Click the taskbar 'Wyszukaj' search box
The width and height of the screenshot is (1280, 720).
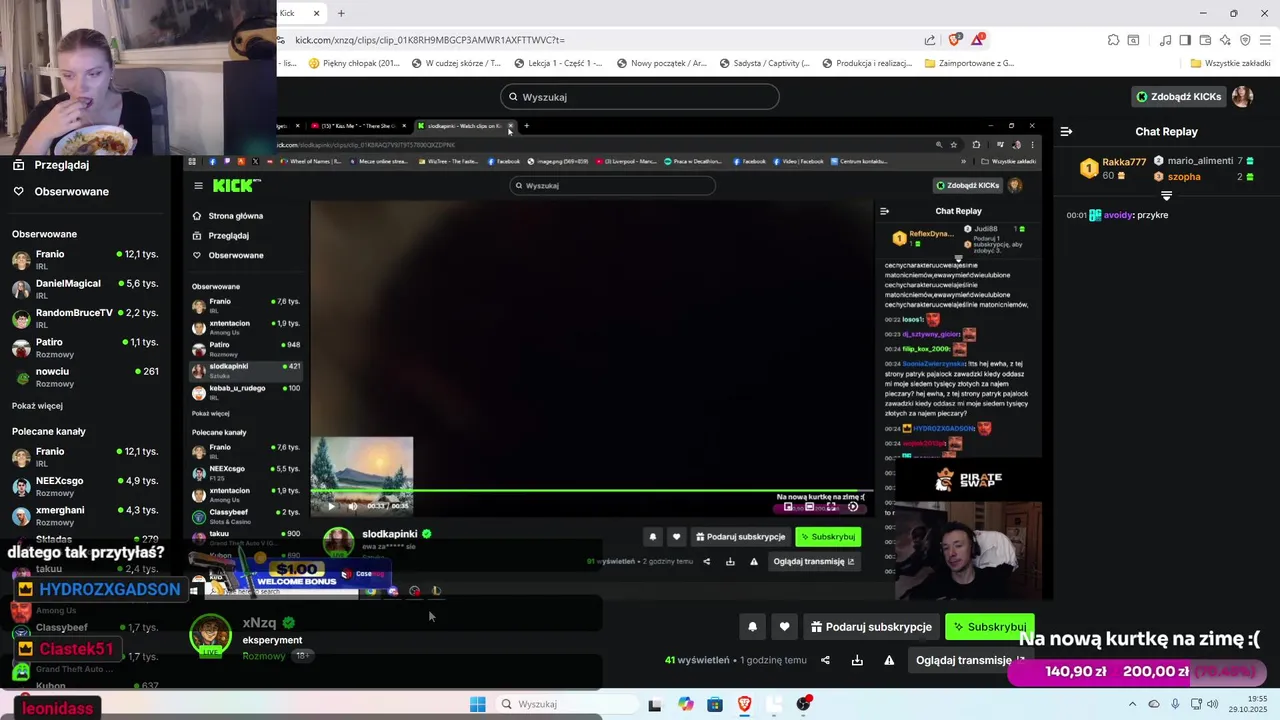(567, 704)
